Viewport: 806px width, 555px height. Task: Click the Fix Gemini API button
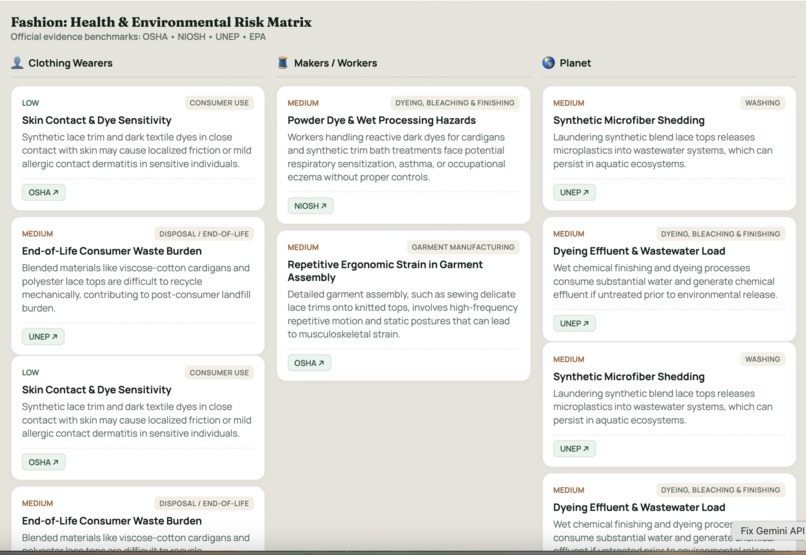click(x=772, y=531)
